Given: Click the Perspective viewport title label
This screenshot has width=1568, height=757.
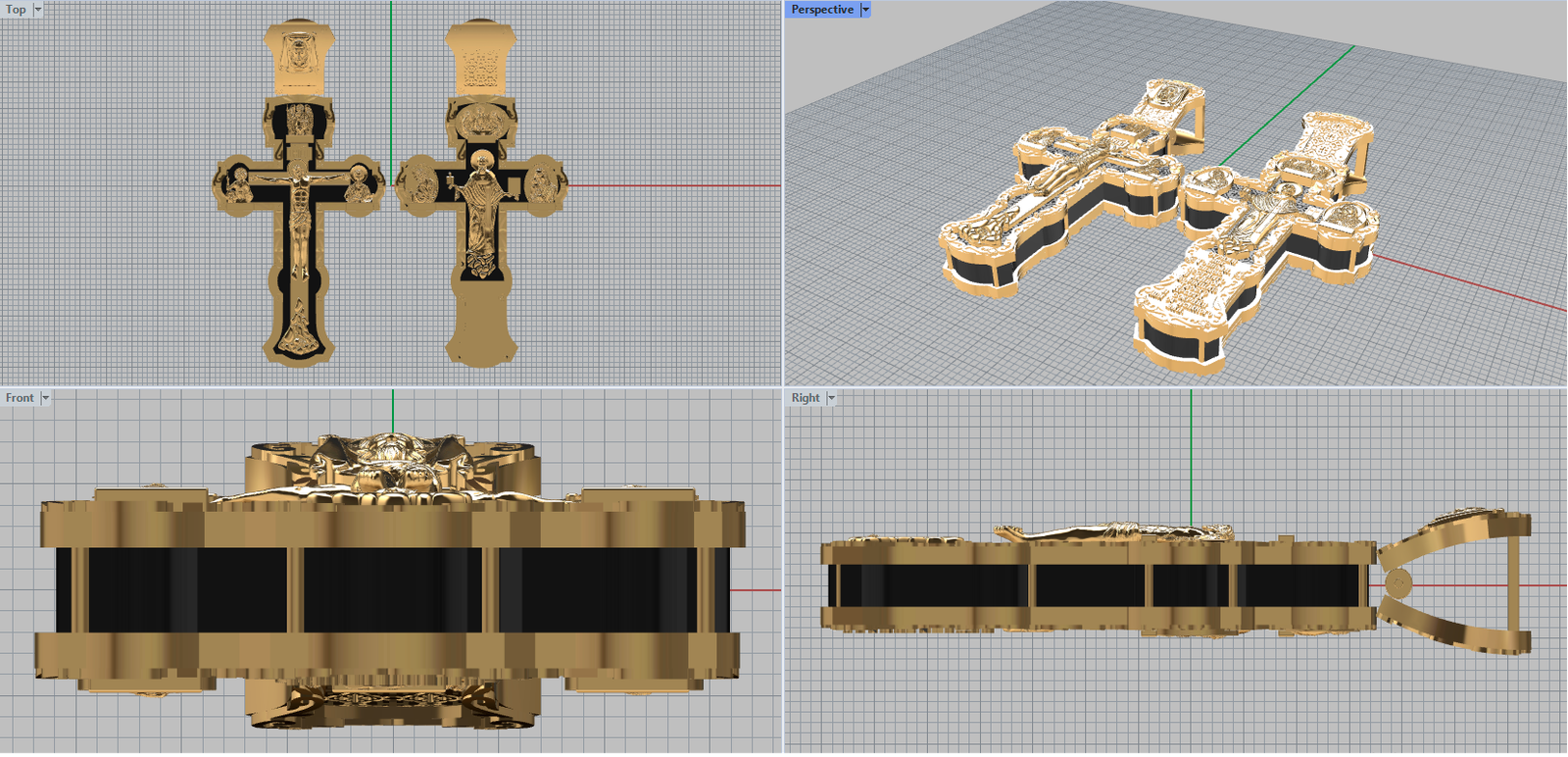Looking at the screenshot, I should [822, 9].
